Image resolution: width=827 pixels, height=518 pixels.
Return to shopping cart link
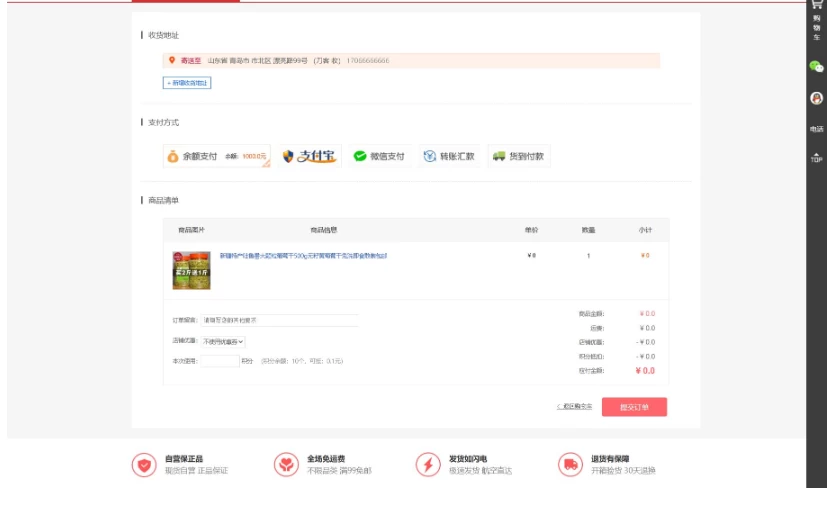[x=574, y=406]
